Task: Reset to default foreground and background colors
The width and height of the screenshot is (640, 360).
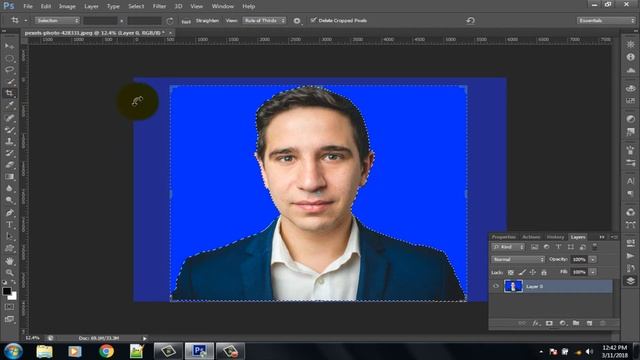Action: click(x=4, y=282)
